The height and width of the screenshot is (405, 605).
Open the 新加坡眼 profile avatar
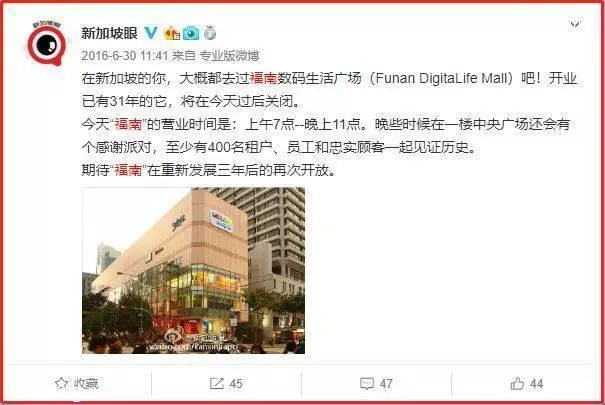46,44
